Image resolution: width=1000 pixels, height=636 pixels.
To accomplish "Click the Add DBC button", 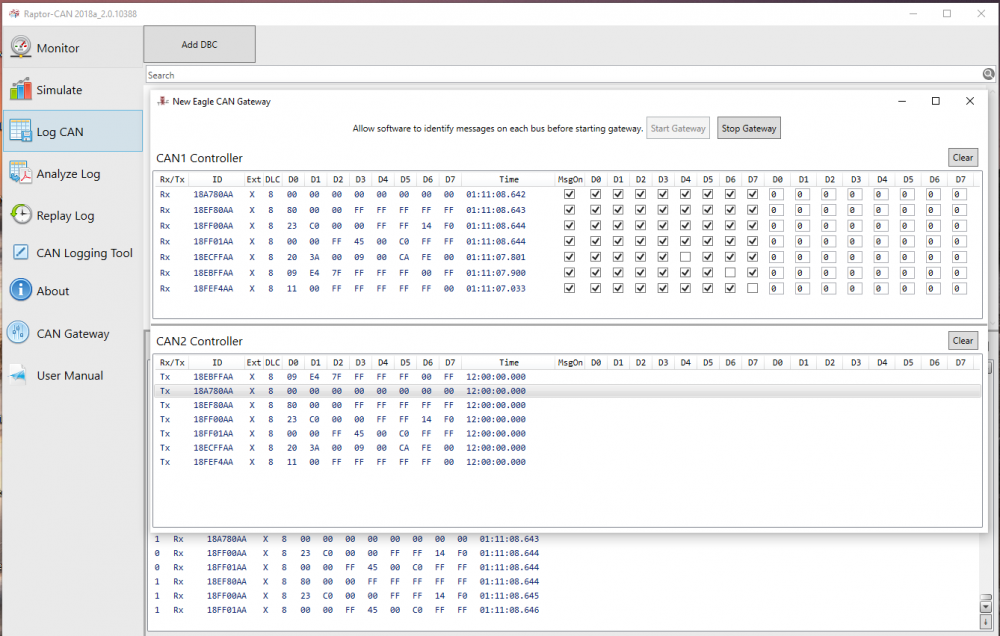I will (x=199, y=45).
